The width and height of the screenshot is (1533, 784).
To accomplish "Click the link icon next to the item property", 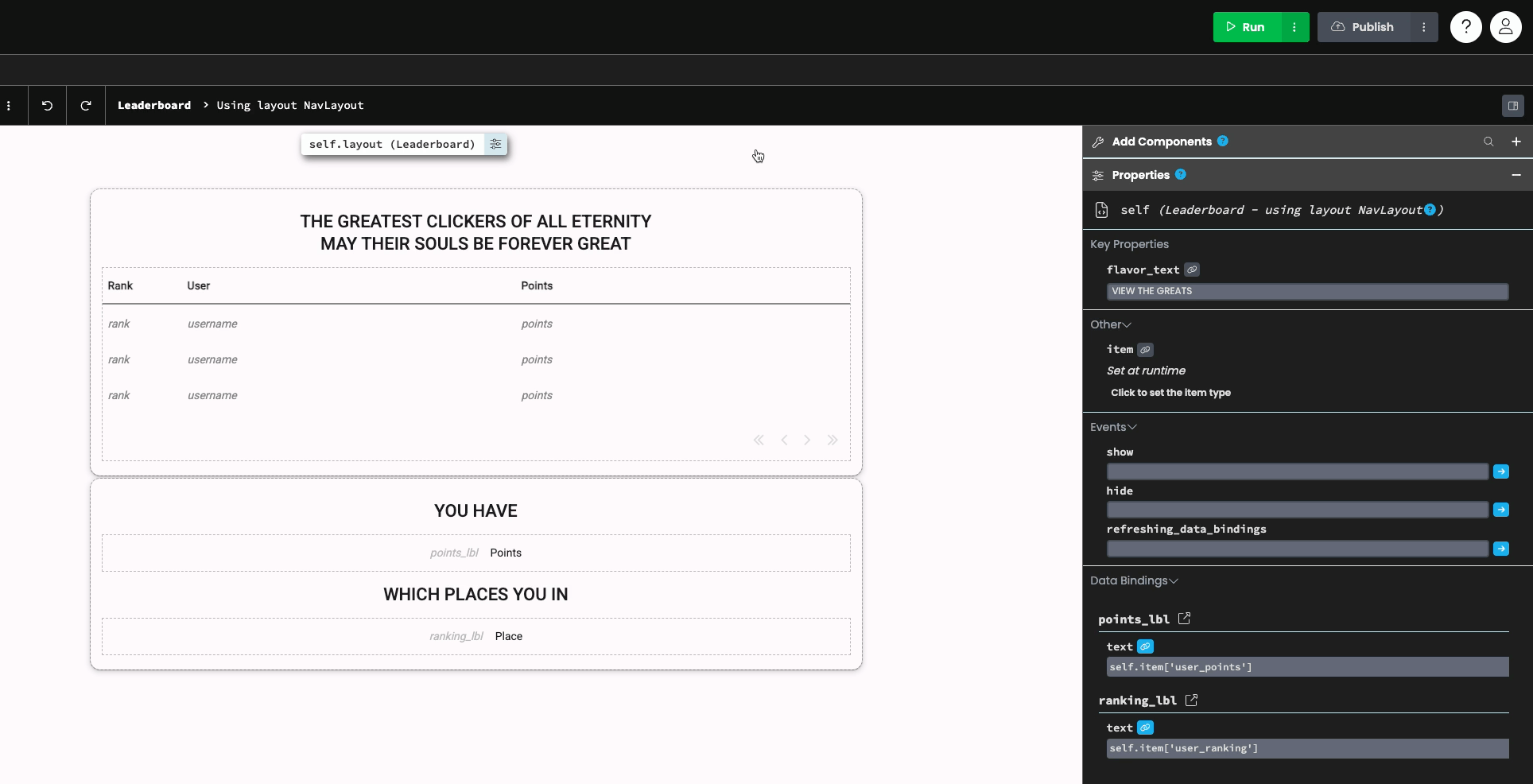I will (1145, 350).
